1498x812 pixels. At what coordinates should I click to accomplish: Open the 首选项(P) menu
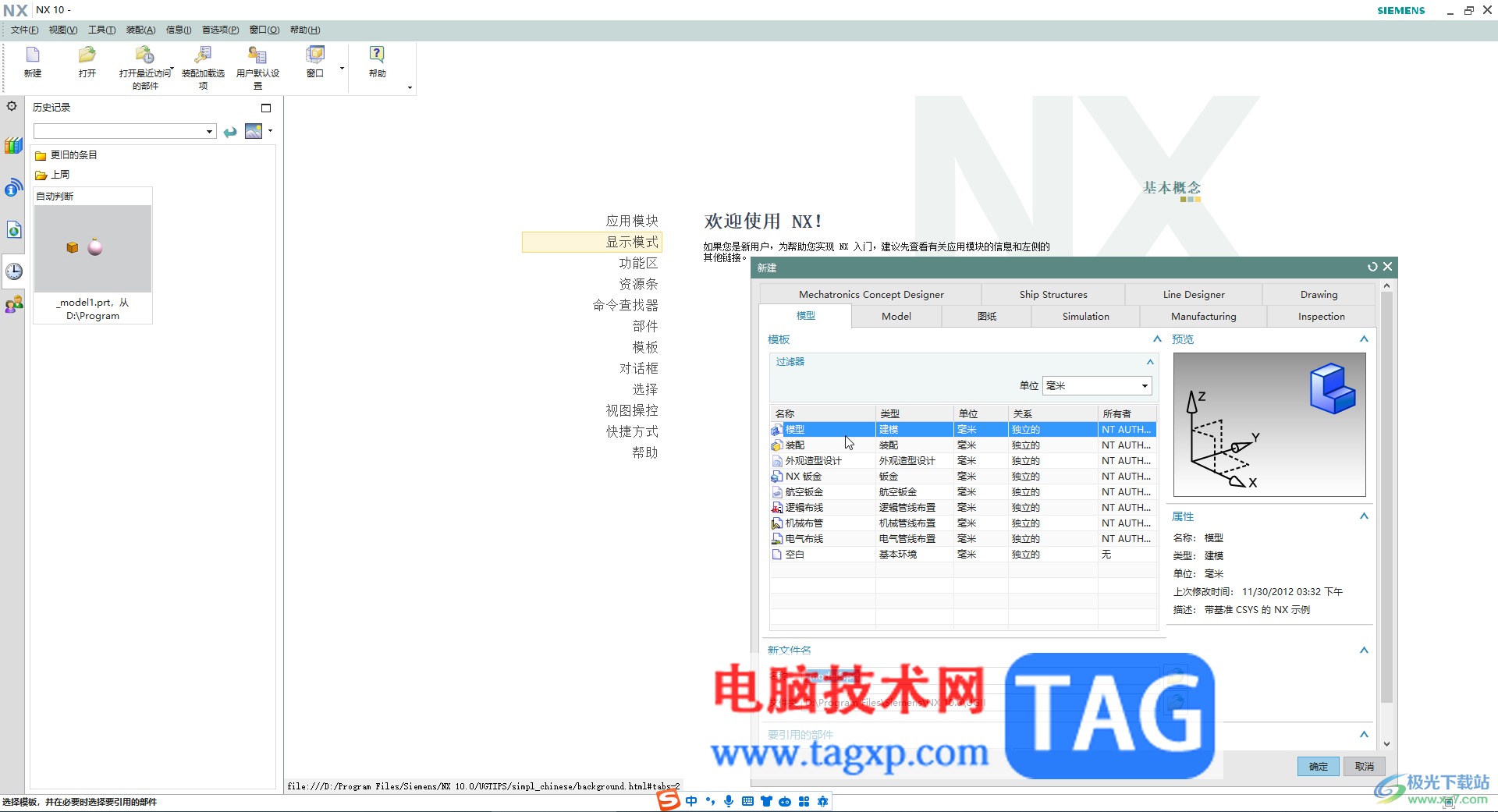[x=220, y=30]
